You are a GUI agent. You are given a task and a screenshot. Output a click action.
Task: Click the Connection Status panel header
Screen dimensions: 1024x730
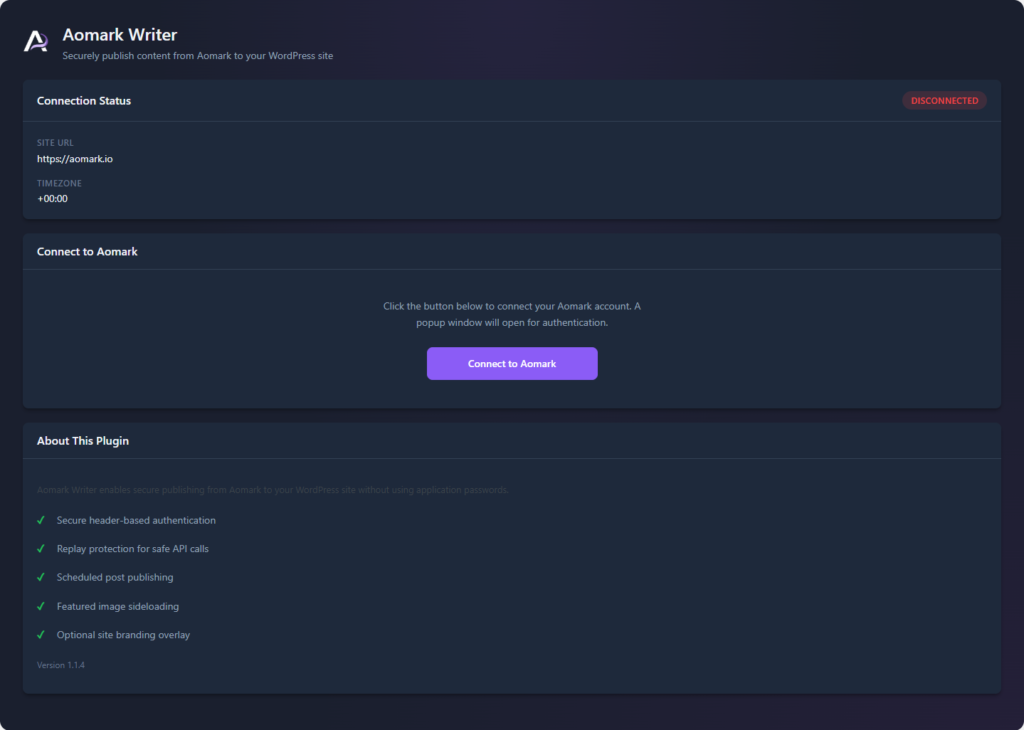coord(84,101)
